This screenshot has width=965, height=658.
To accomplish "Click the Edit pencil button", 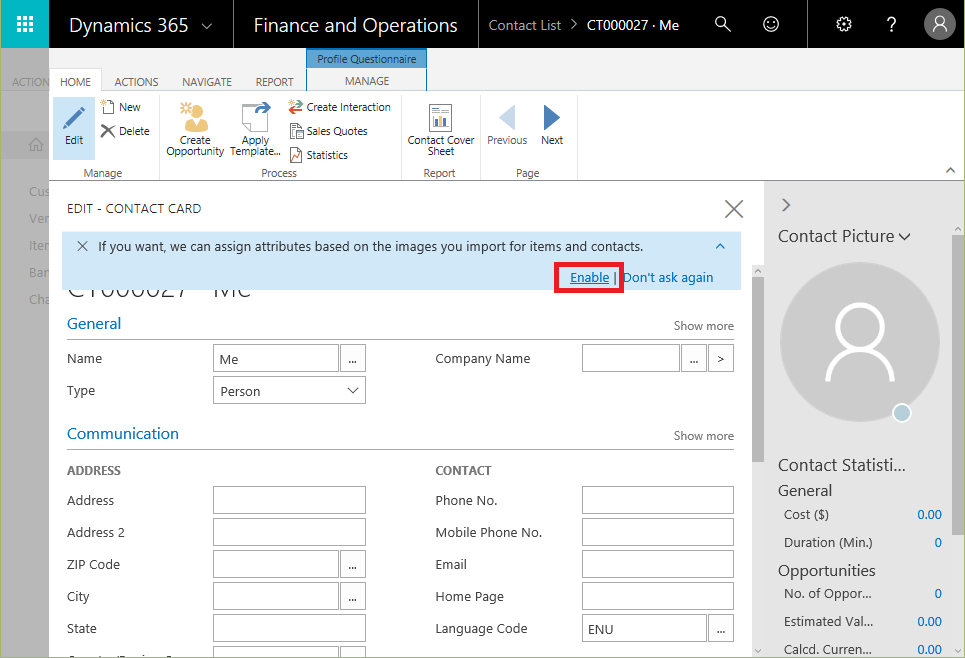I will [x=74, y=127].
